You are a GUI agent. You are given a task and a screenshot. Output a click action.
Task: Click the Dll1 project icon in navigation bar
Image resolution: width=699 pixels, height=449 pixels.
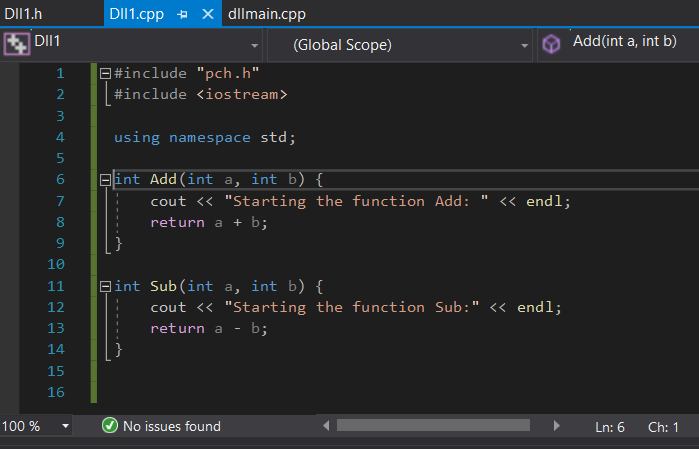16,45
